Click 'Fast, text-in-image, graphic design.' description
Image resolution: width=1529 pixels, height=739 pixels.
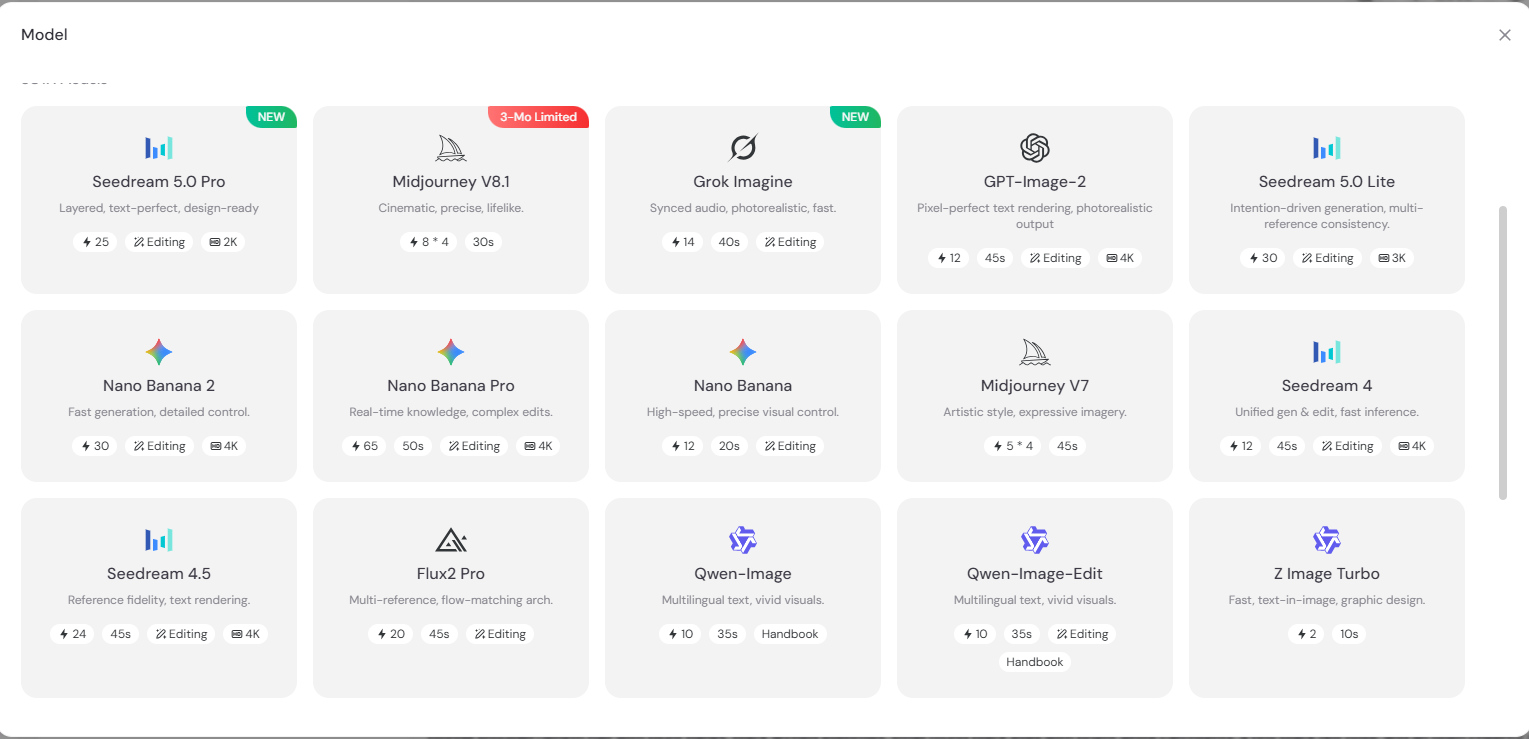[x=1327, y=601]
